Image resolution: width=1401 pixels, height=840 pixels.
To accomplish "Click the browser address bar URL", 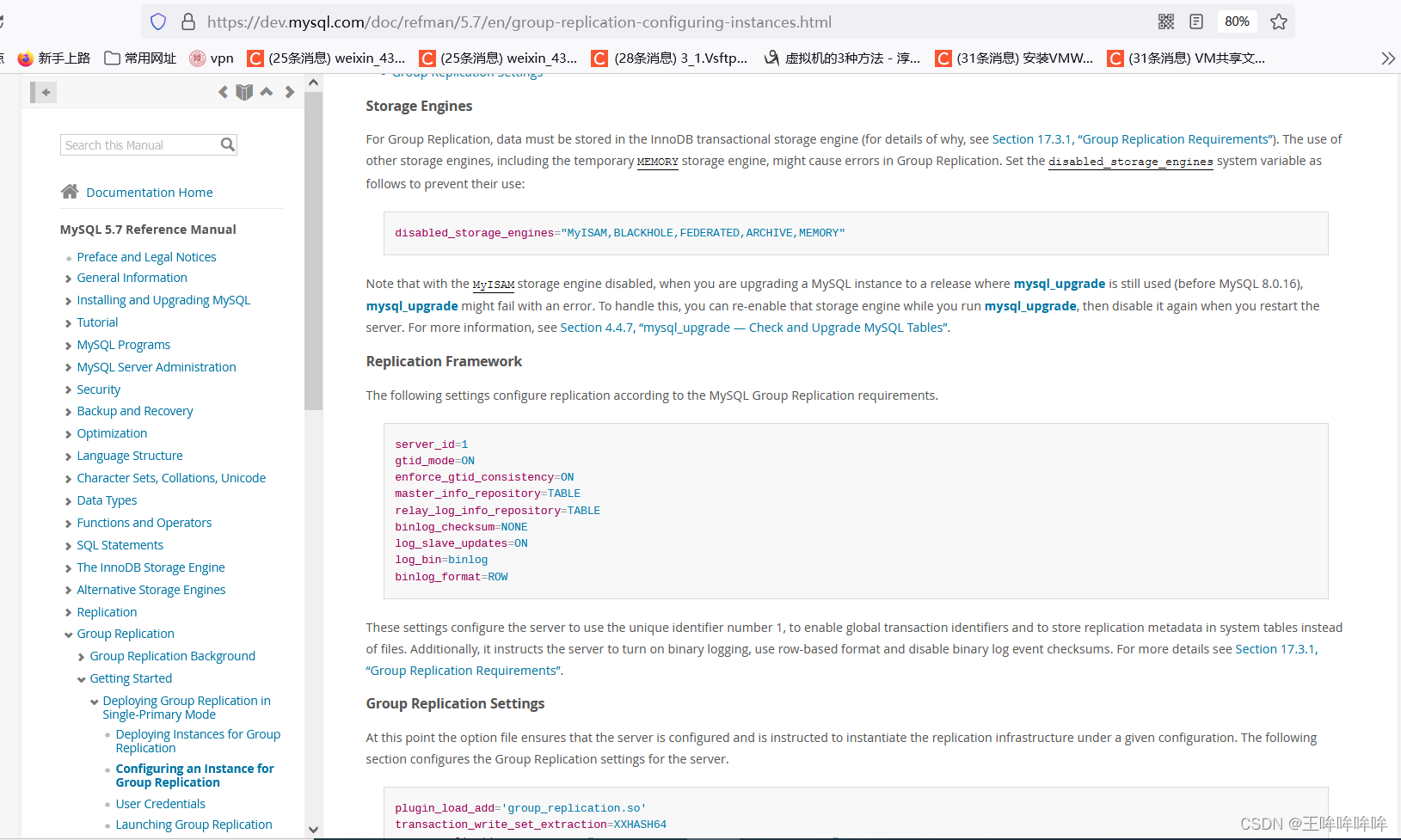I will 519,21.
